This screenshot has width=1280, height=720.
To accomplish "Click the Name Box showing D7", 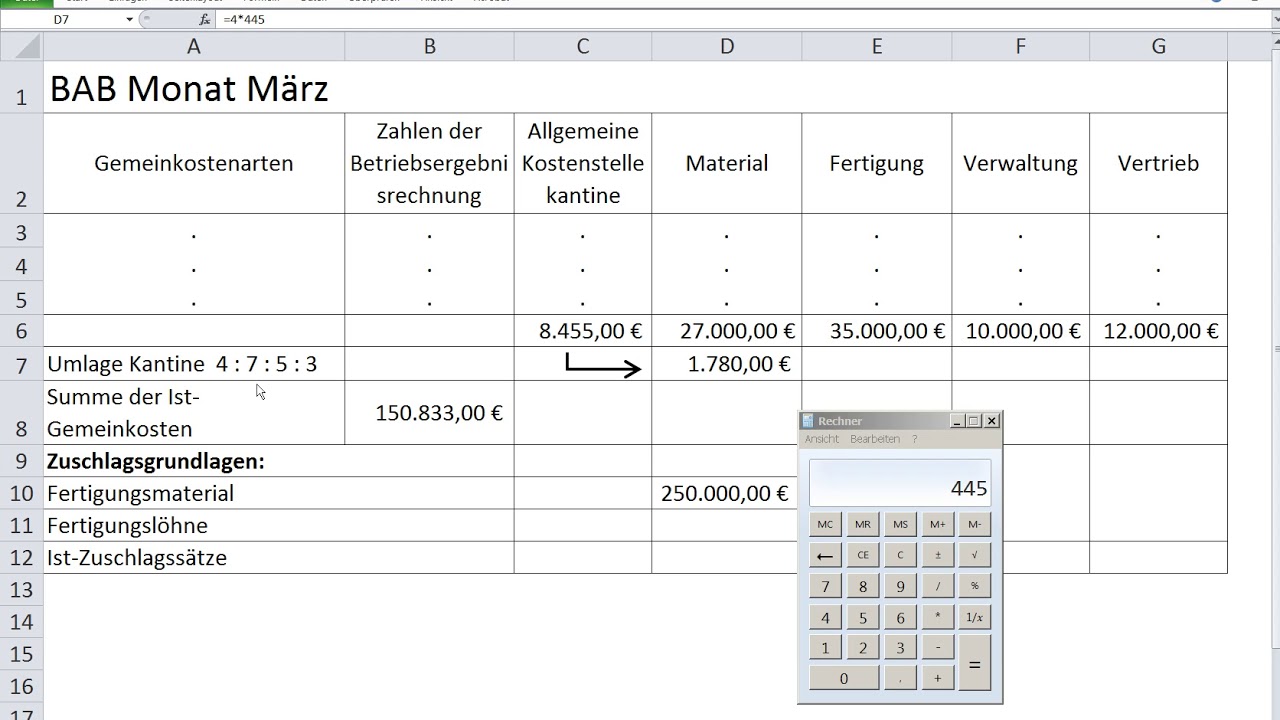I will 62,19.
